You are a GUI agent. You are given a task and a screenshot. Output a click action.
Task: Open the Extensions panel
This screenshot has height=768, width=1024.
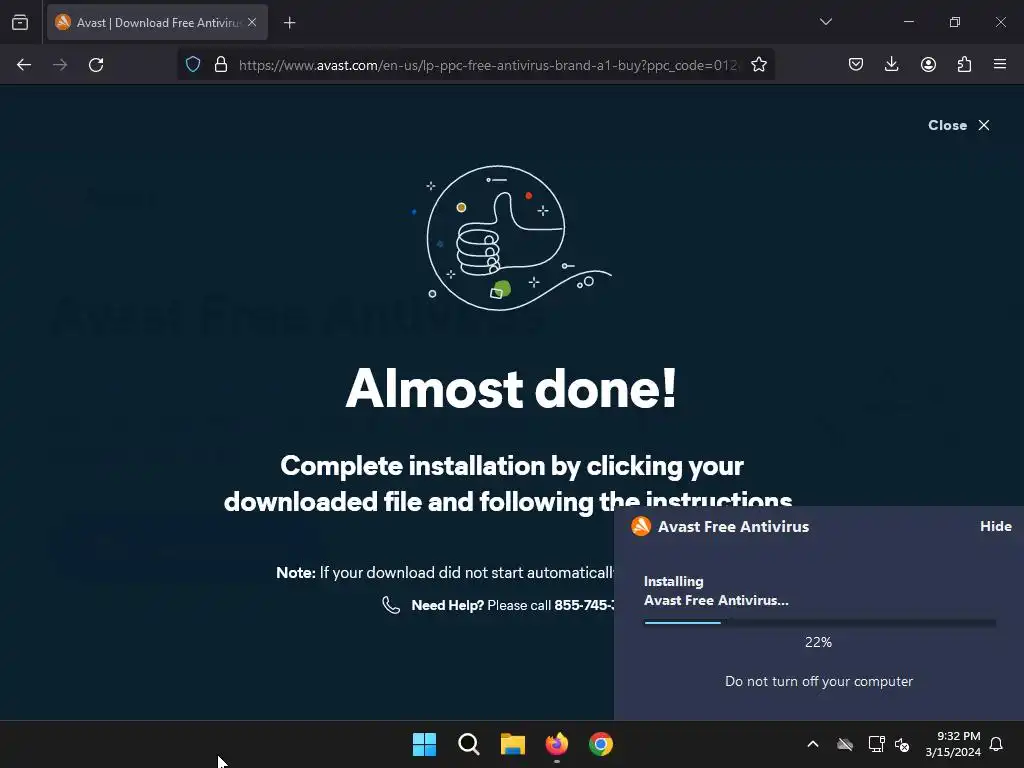coord(964,64)
